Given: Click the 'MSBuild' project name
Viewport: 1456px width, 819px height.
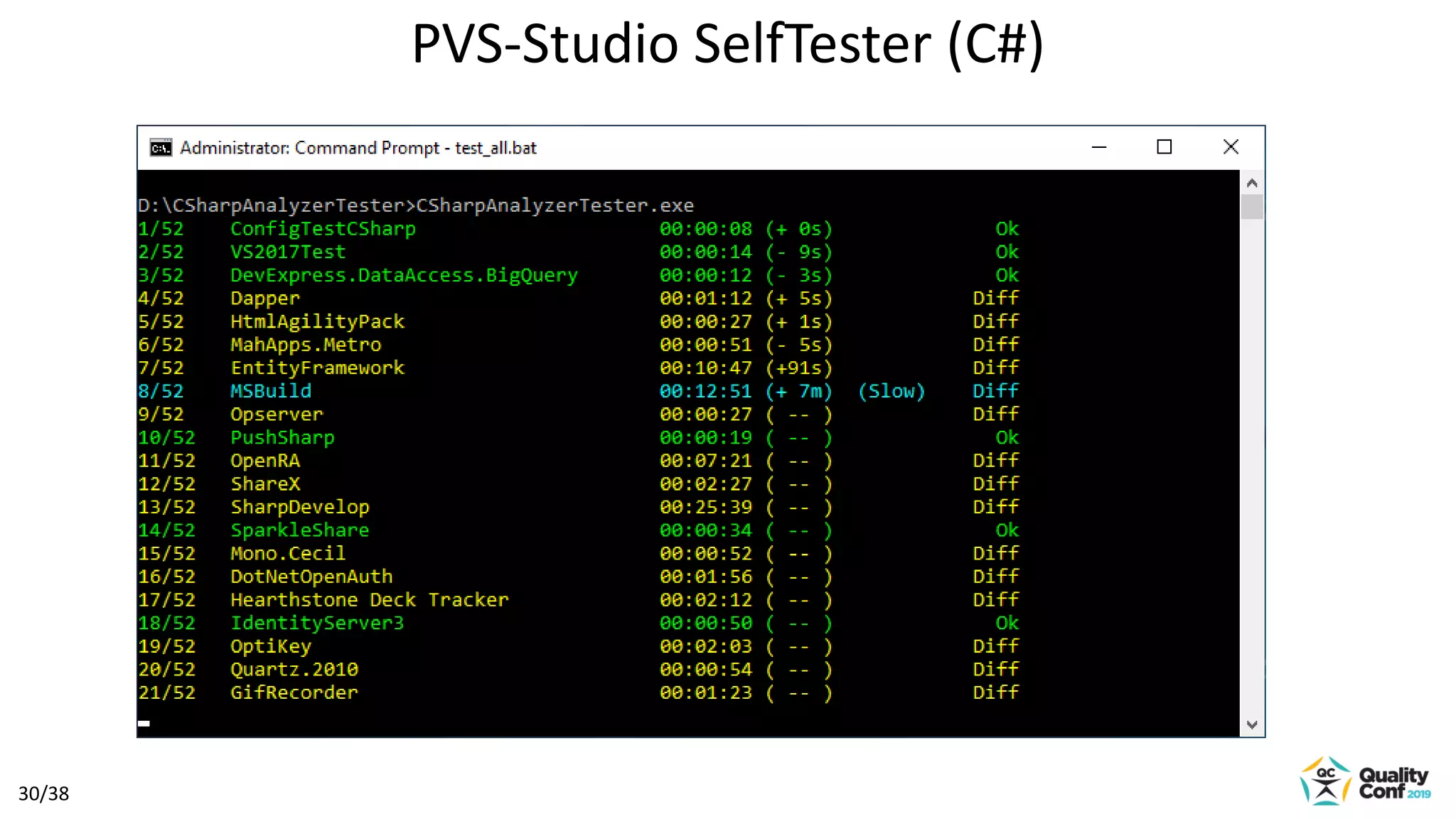Looking at the screenshot, I should (271, 391).
